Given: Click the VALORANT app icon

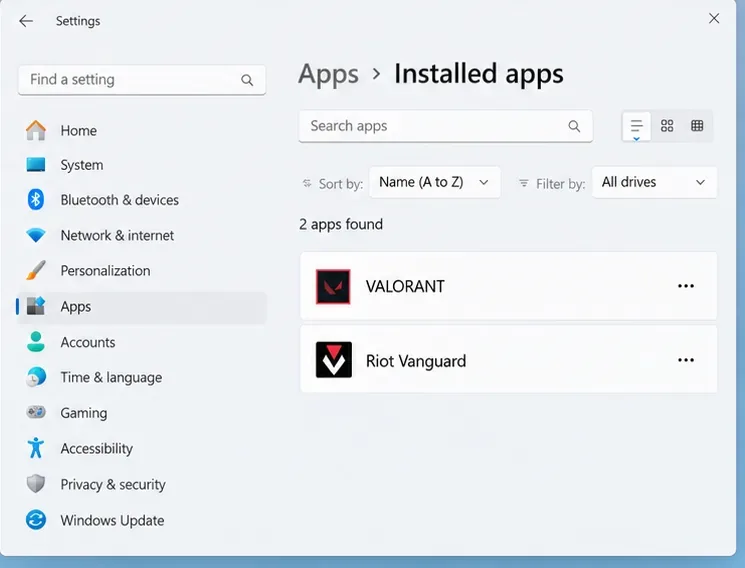Looking at the screenshot, I should pyautogui.click(x=333, y=287).
